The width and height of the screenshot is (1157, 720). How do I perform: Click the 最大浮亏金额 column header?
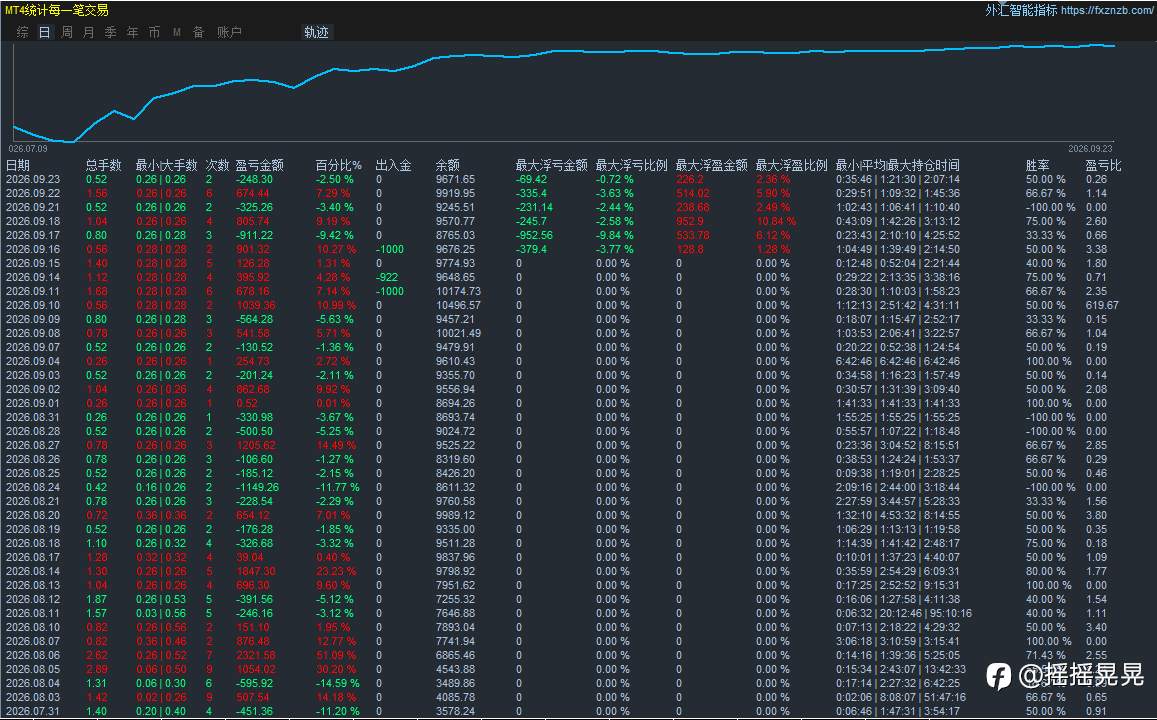point(551,165)
